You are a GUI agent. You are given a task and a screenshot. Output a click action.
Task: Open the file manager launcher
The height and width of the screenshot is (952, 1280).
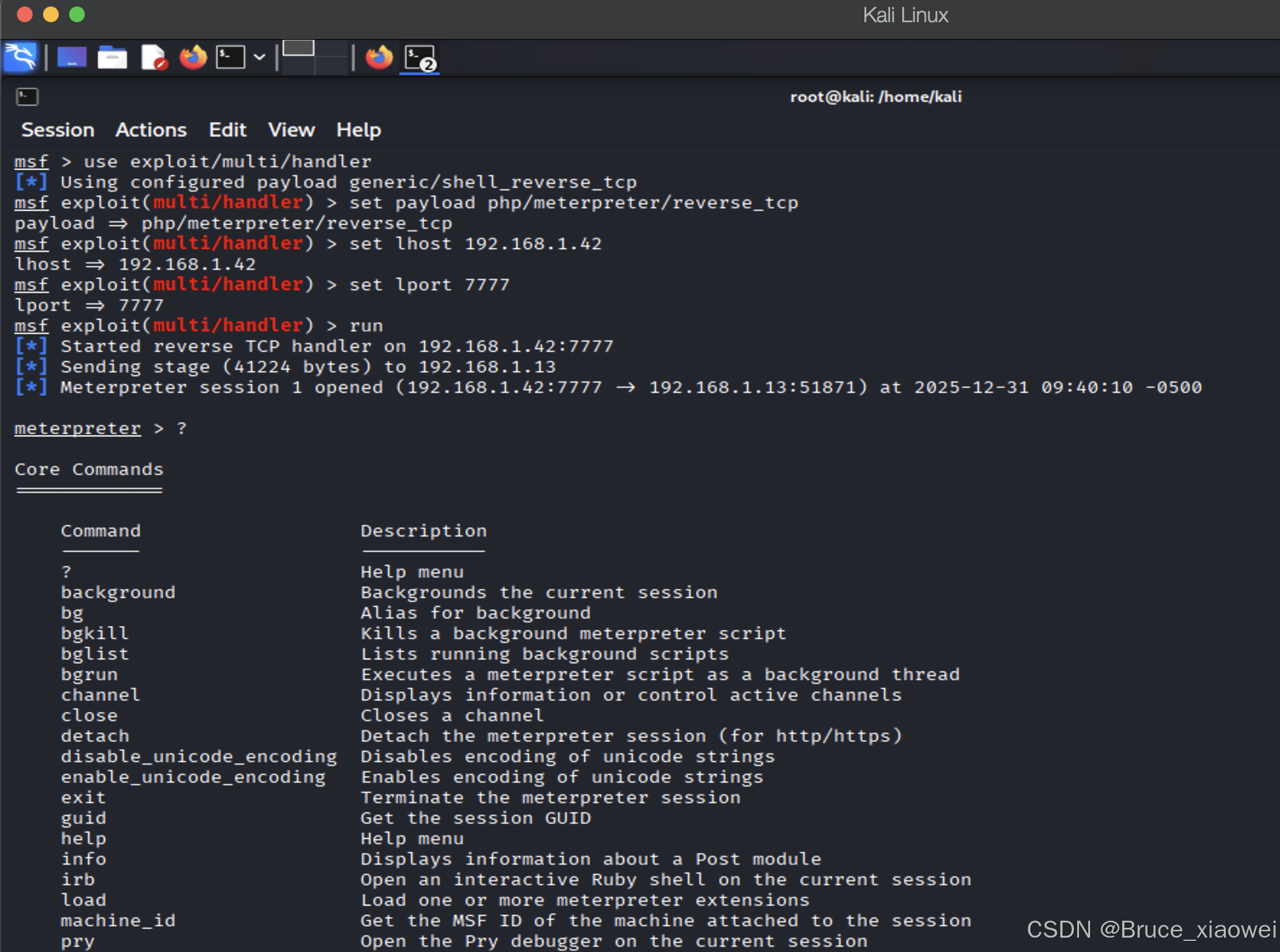[x=112, y=57]
